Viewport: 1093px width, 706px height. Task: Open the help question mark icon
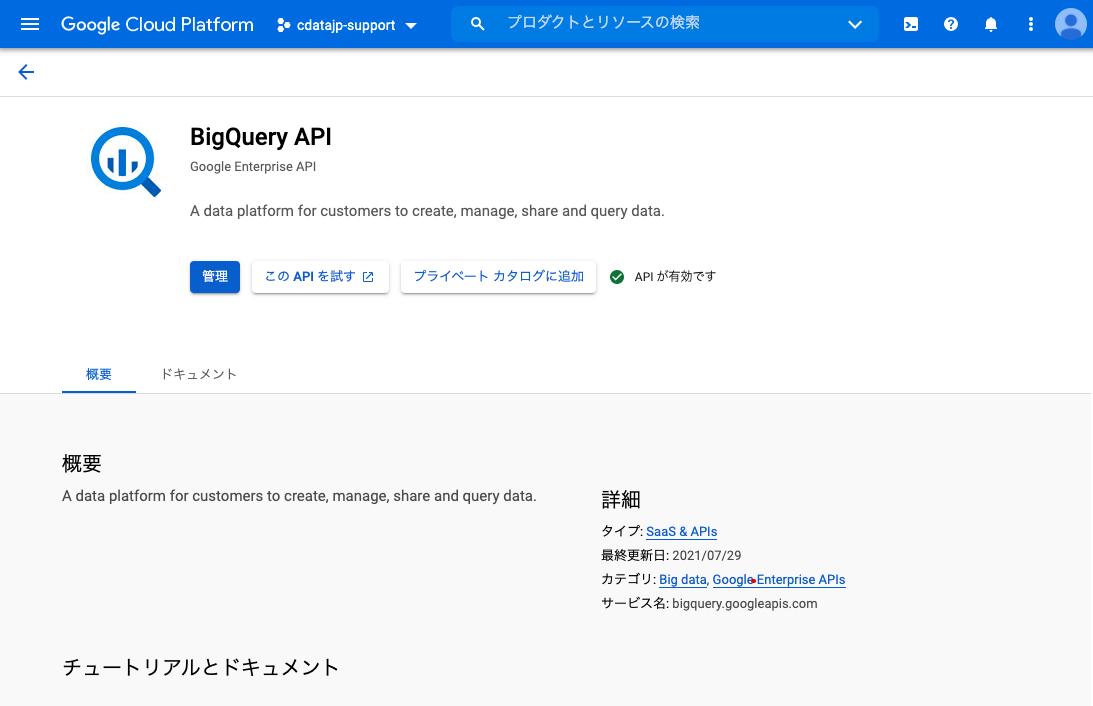951,24
